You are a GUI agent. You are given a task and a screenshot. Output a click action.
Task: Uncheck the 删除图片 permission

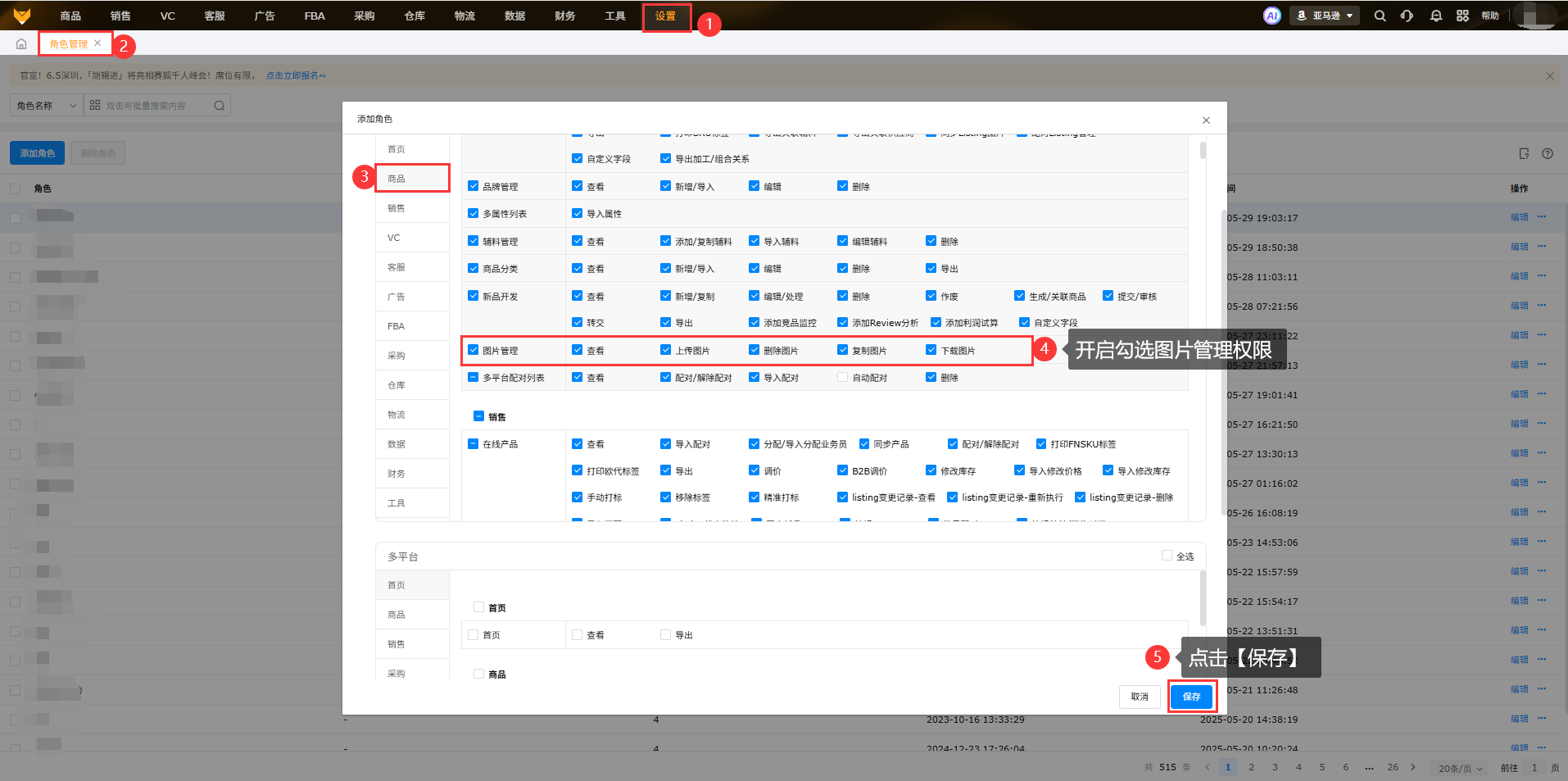coord(754,350)
